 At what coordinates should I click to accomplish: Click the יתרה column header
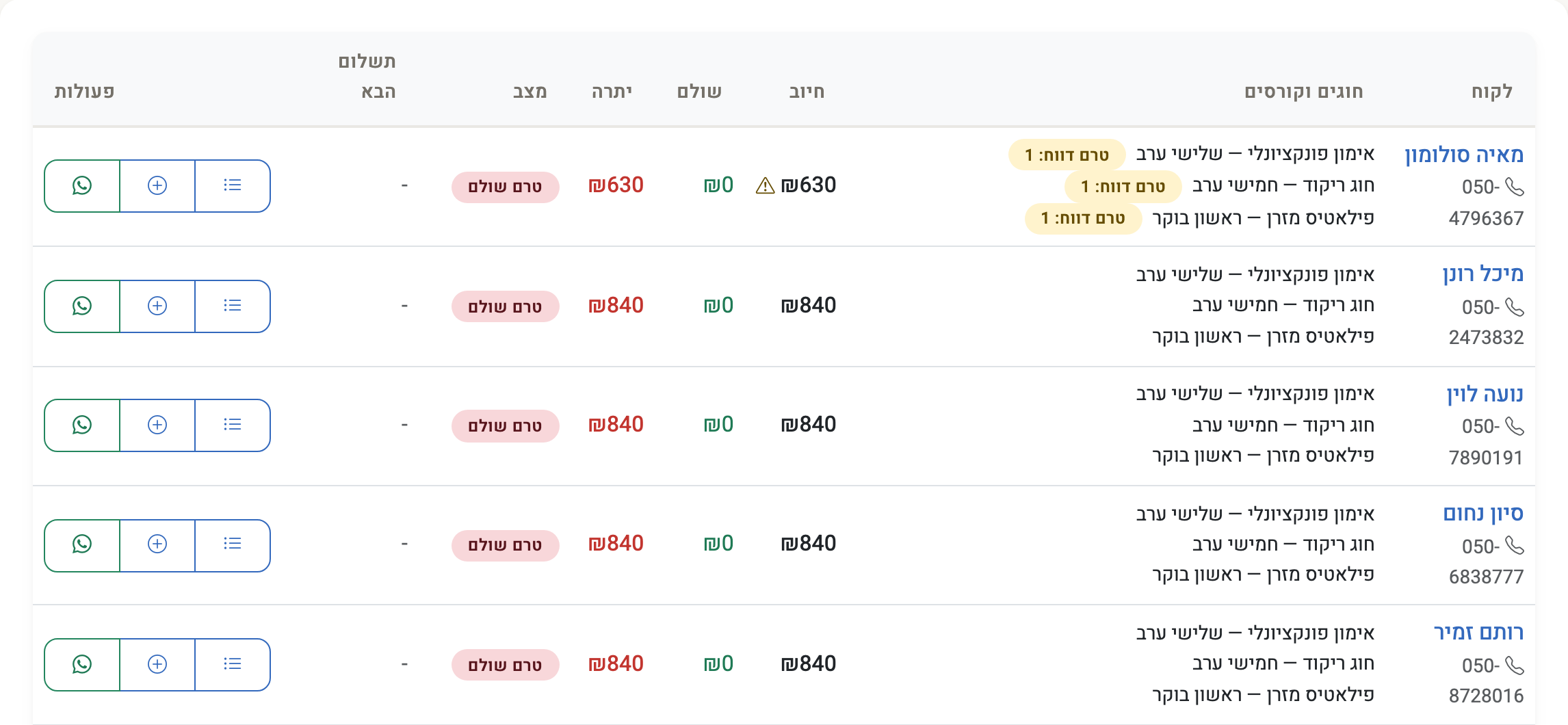click(612, 92)
